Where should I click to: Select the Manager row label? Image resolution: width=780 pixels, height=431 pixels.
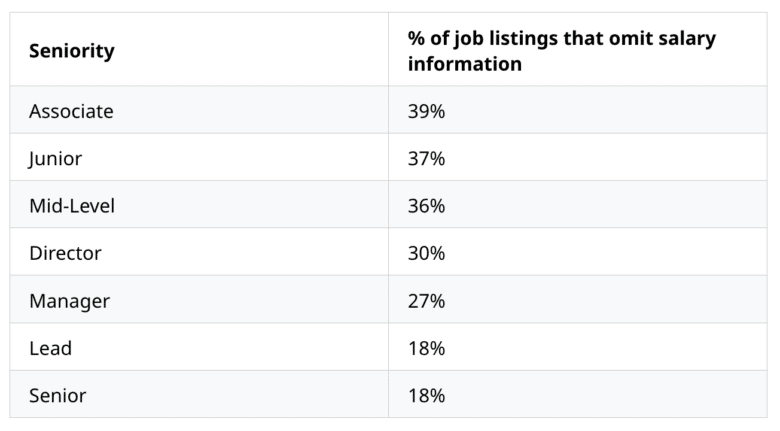(69, 301)
